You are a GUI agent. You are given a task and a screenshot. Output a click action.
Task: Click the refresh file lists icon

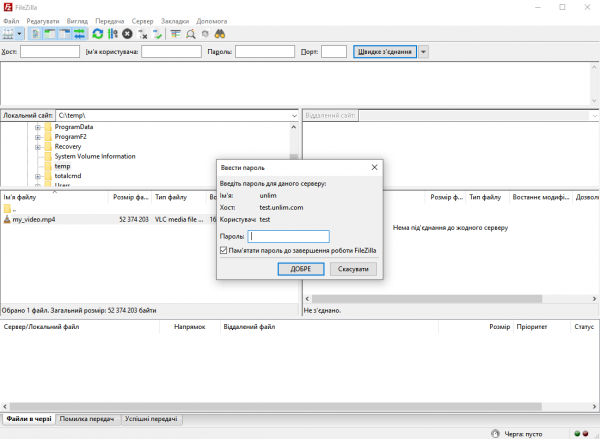[97, 34]
